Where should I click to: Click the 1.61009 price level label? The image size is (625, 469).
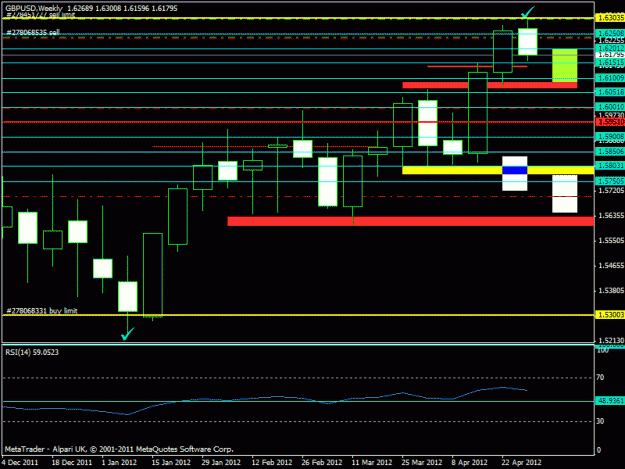pyautogui.click(x=609, y=78)
